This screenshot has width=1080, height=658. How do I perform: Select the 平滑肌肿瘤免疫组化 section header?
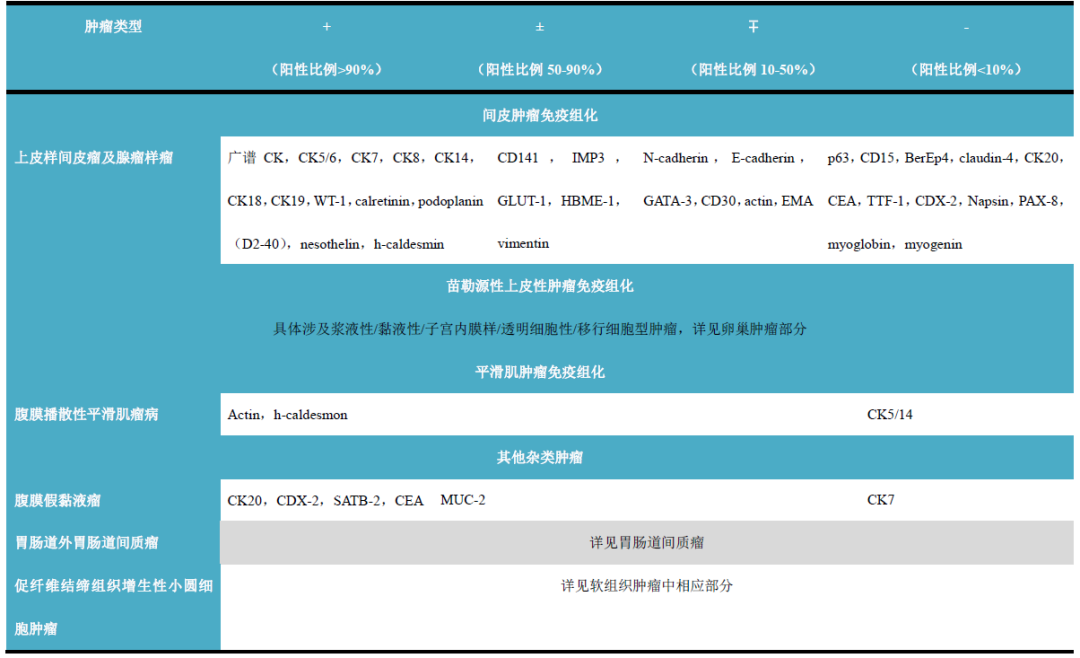pos(540,371)
